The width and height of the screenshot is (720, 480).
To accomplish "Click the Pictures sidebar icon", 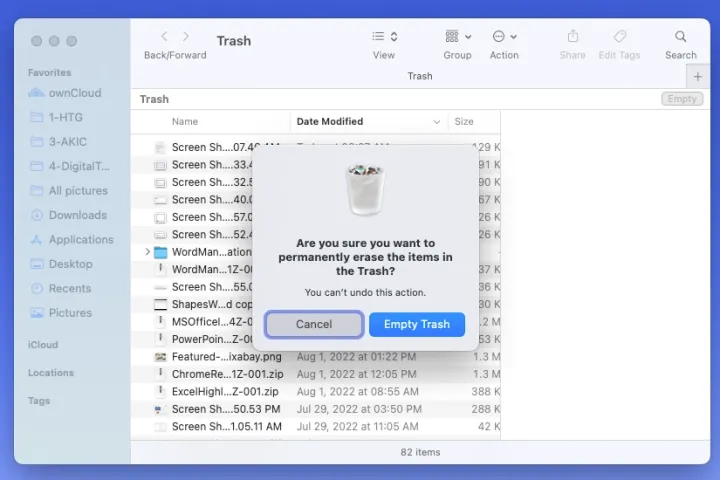I will point(37,313).
